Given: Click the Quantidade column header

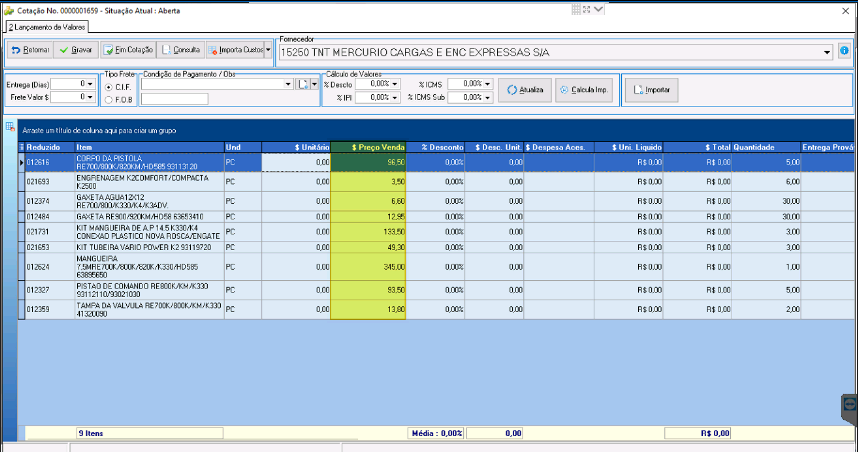Looking at the screenshot, I should (766, 147).
